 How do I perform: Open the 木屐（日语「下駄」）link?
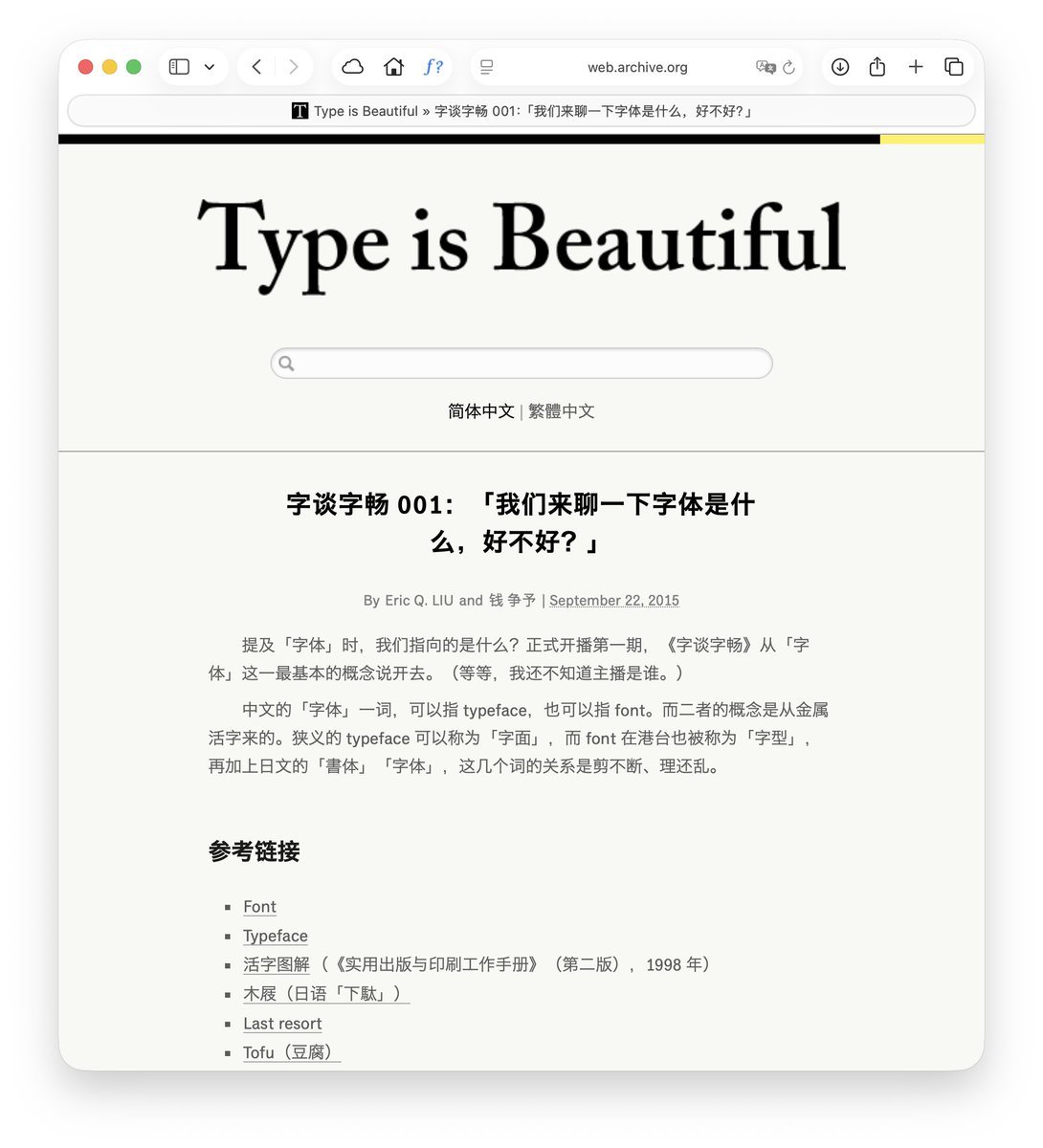tap(326, 994)
